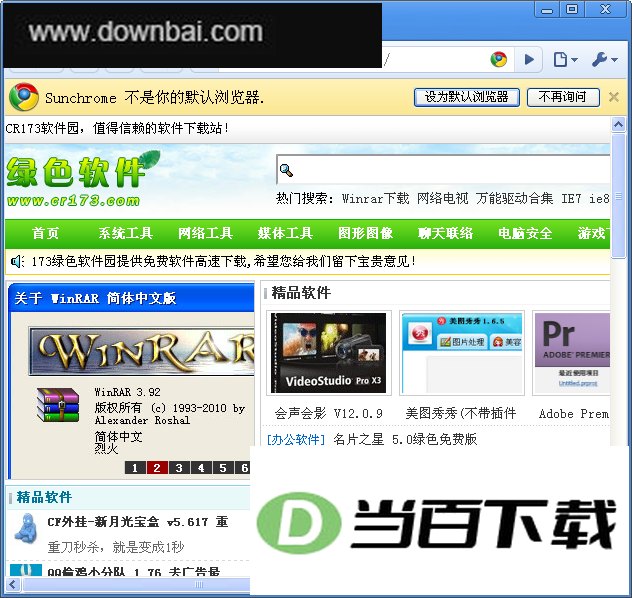Click 不再询问 button
Image resolution: width=632 pixels, height=598 pixels.
point(563,97)
